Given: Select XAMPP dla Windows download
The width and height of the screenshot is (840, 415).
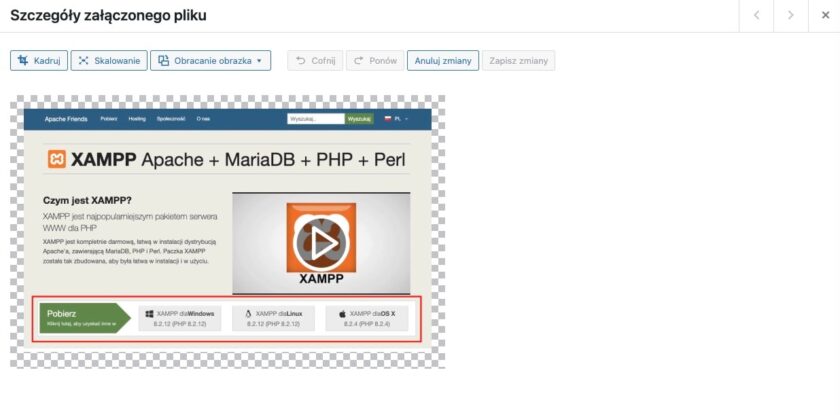Looking at the screenshot, I should click(179, 318).
